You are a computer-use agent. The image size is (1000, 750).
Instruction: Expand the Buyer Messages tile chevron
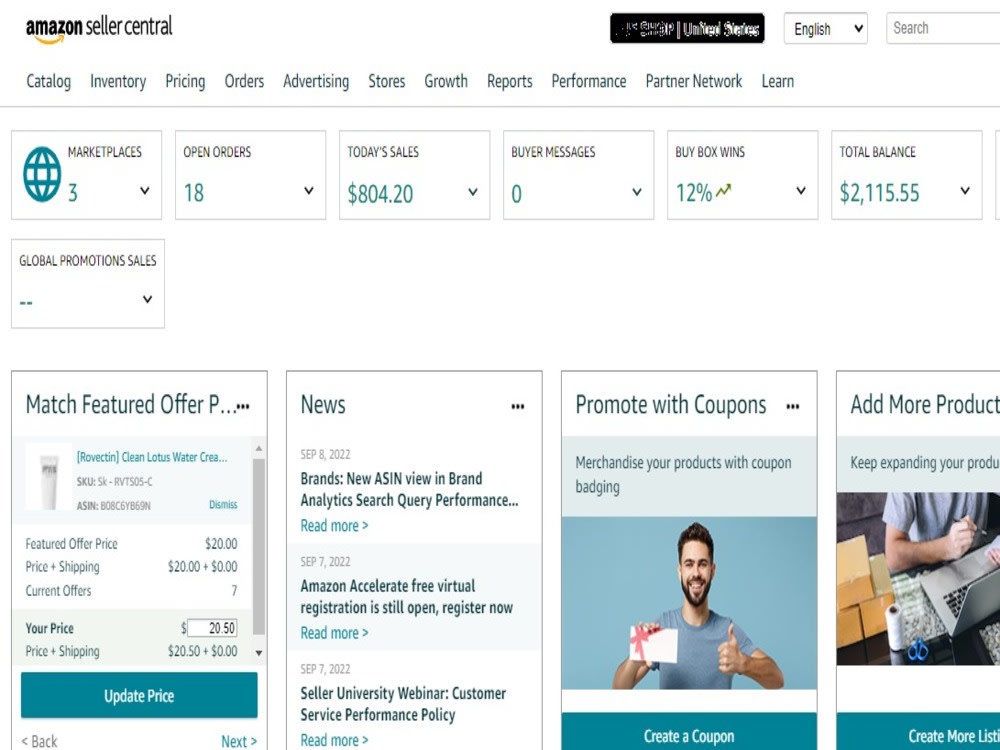[x=636, y=191]
